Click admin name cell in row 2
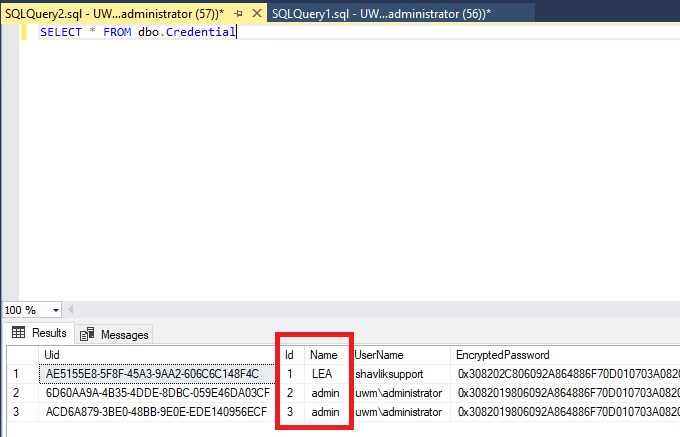Viewport: 680px width, 437px height. point(328,393)
